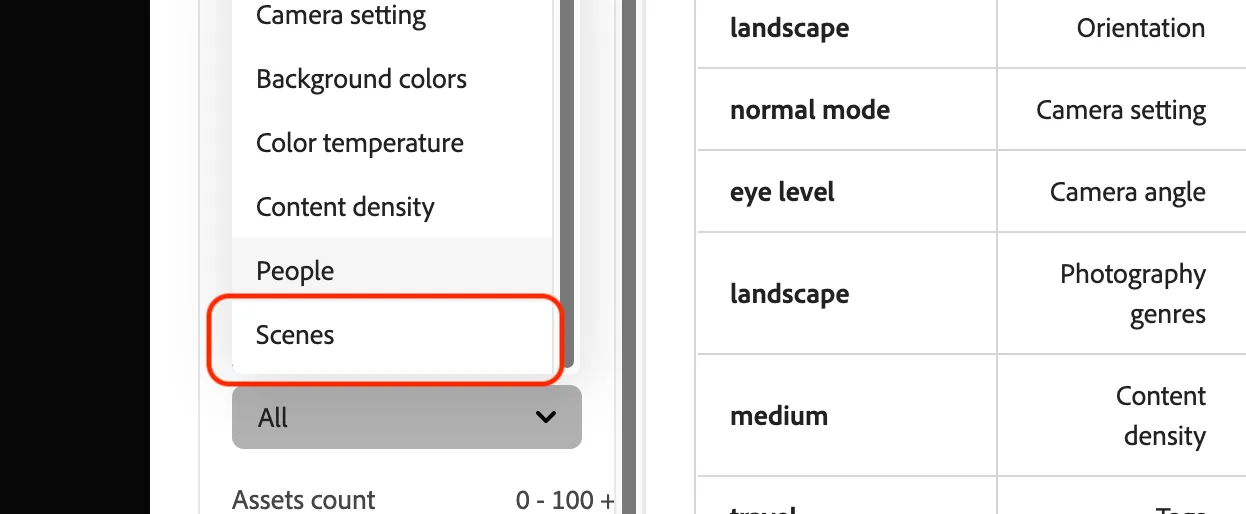Select Content density in the dropdown list
Image resolution: width=1246 pixels, height=514 pixels.
pyautogui.click(x=391, y=207)
